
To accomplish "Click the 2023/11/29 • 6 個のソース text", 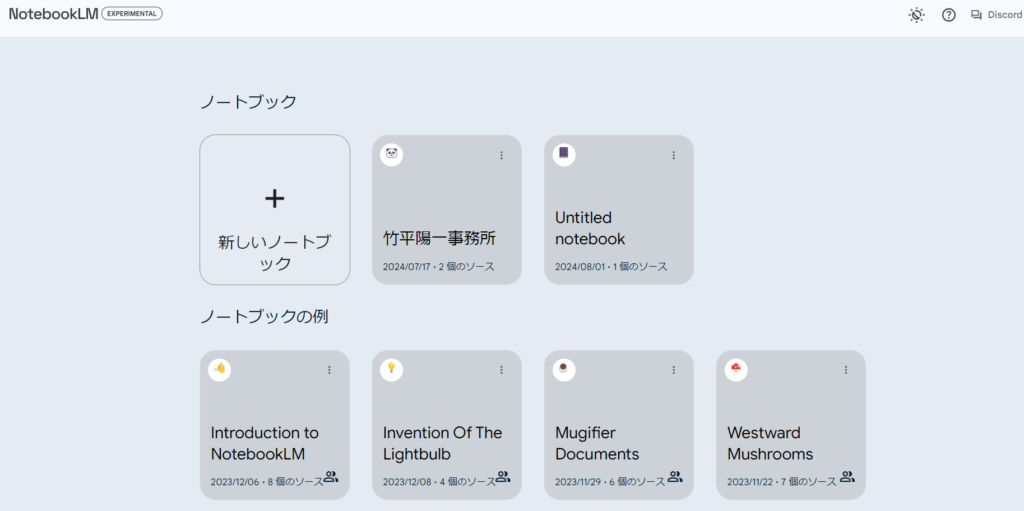I will coord(611,482).
